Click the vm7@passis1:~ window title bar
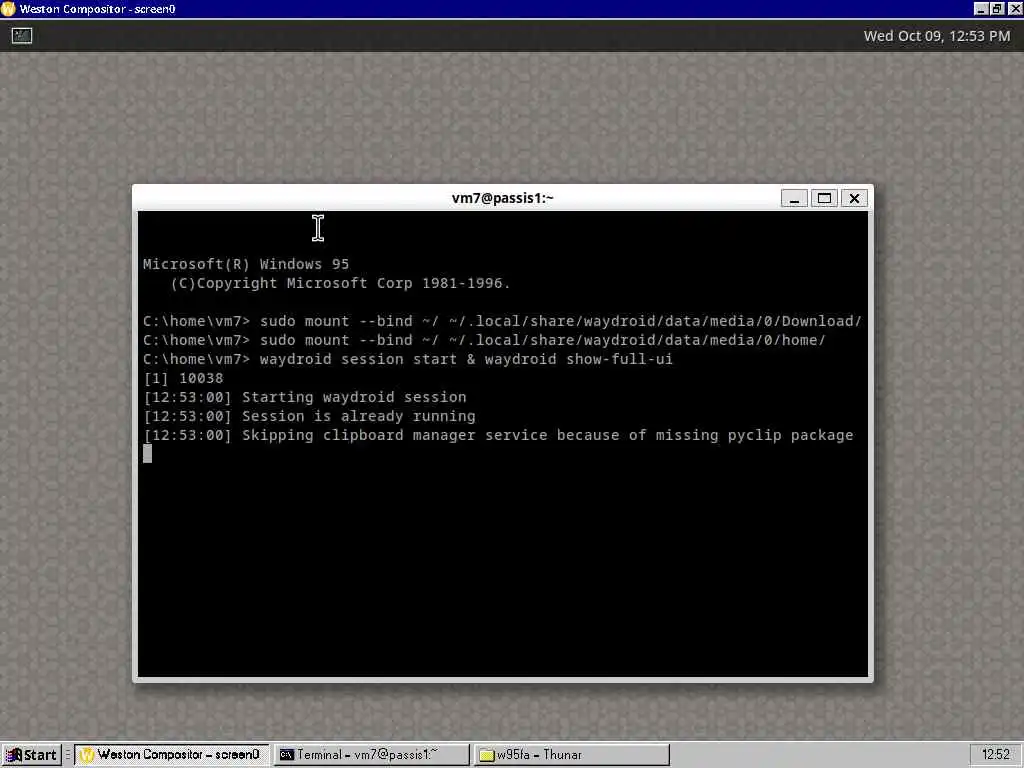The width and height of the screenshot is (1024, 768). [502, 198]
